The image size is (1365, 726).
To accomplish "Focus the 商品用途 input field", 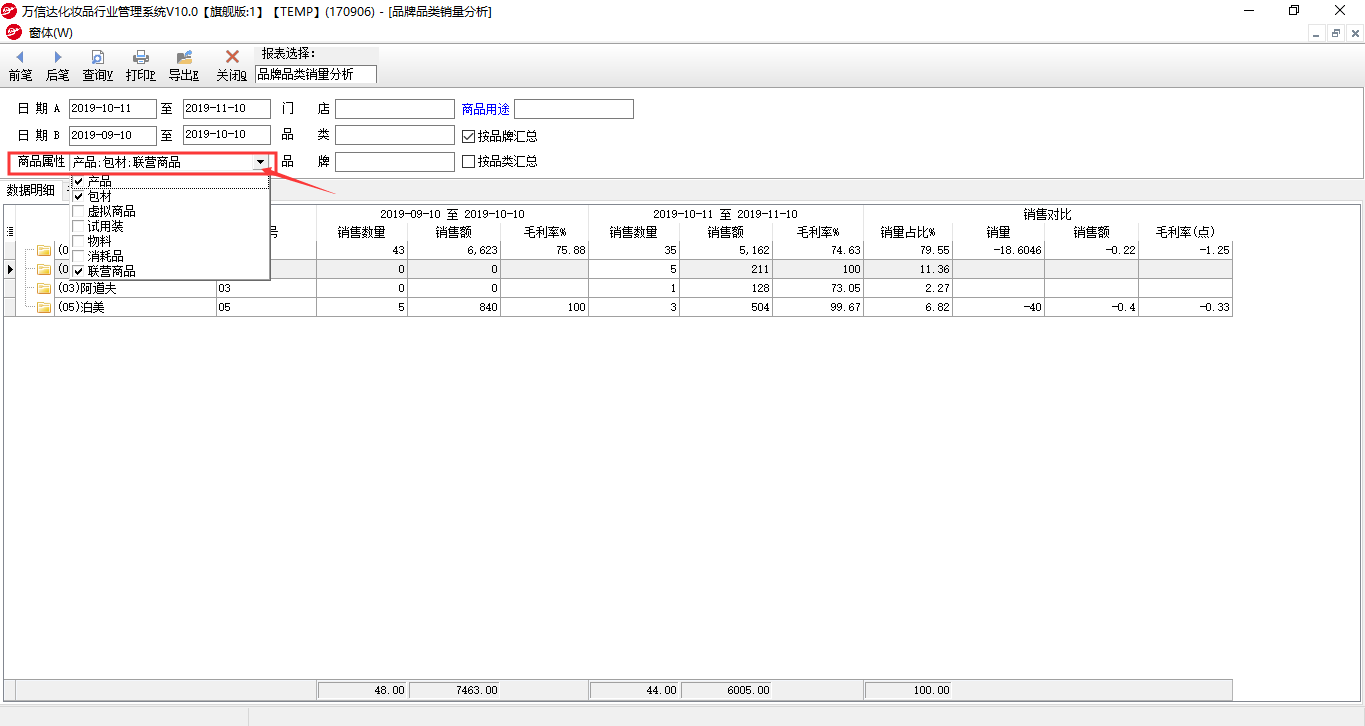I will 574,109.
